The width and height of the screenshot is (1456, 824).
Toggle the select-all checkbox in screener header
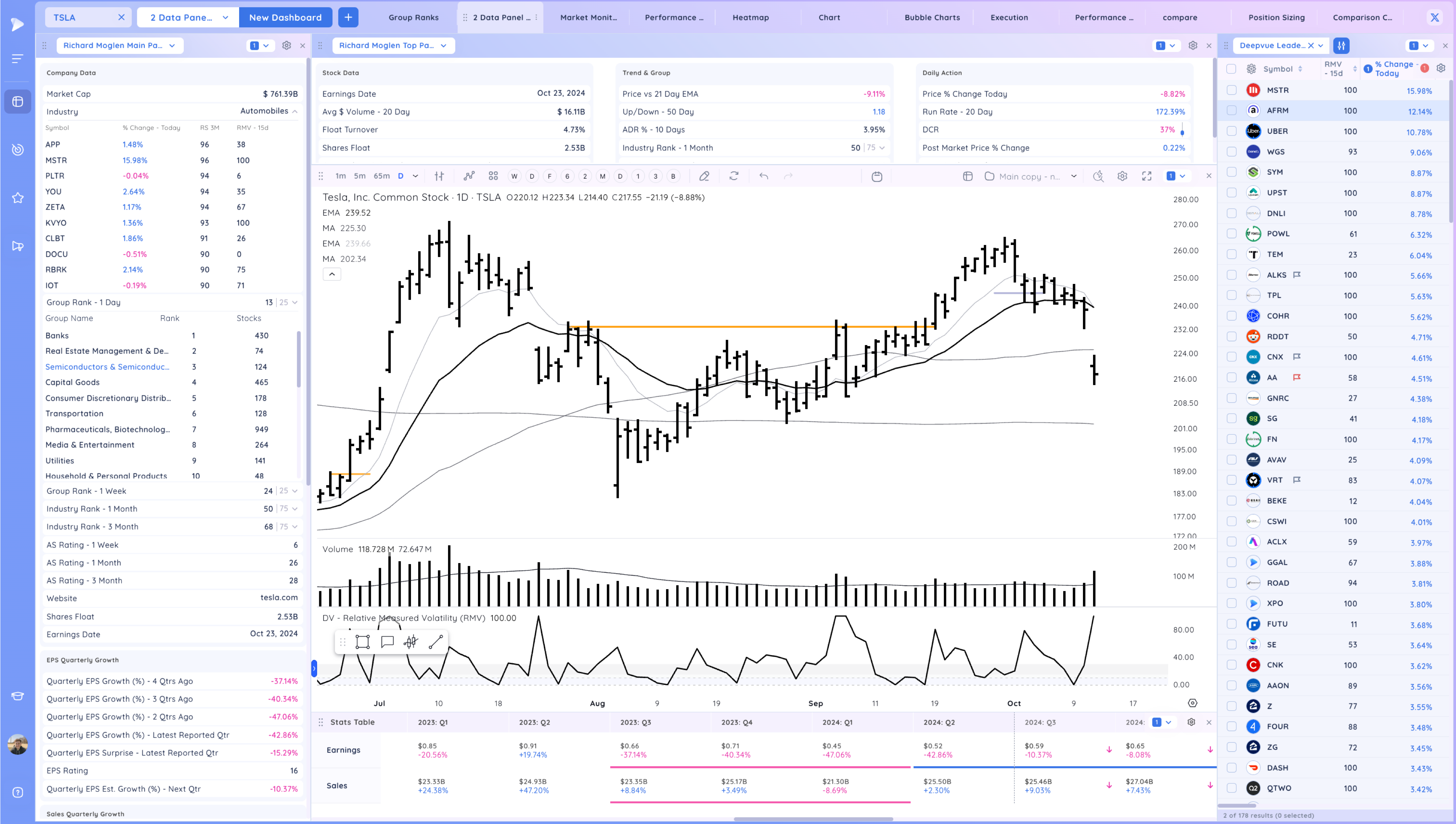1231,69
